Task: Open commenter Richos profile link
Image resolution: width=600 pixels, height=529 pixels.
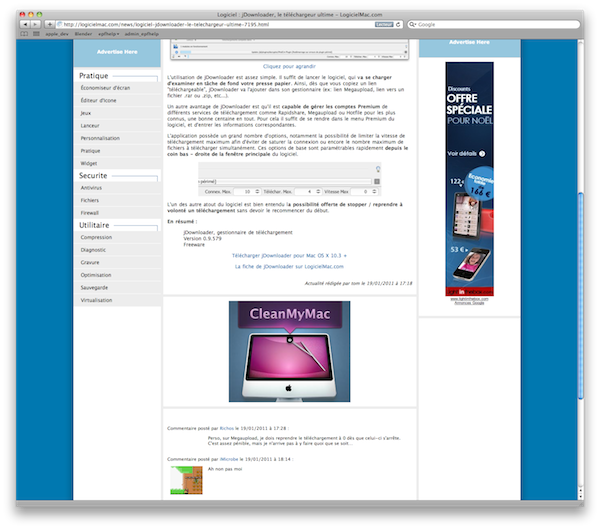Action: pyautogui.click(x=227, y=429)
